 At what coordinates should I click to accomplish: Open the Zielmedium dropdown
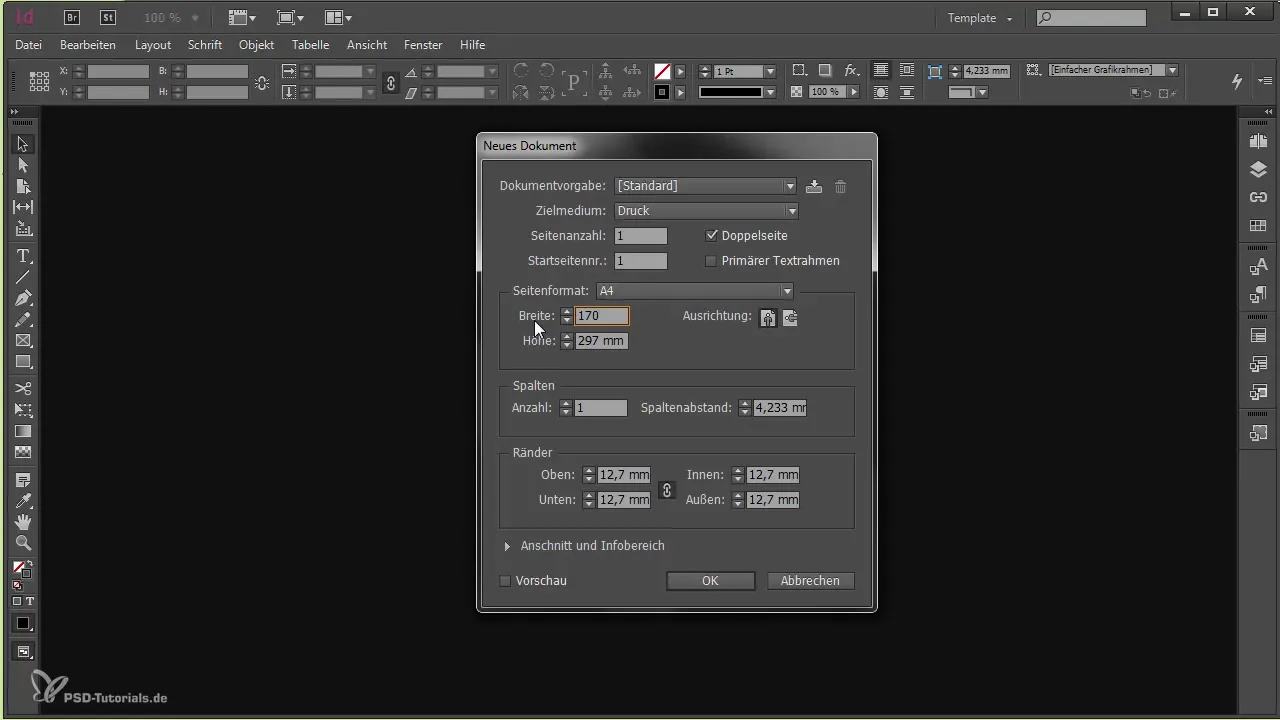pos(706,211)
